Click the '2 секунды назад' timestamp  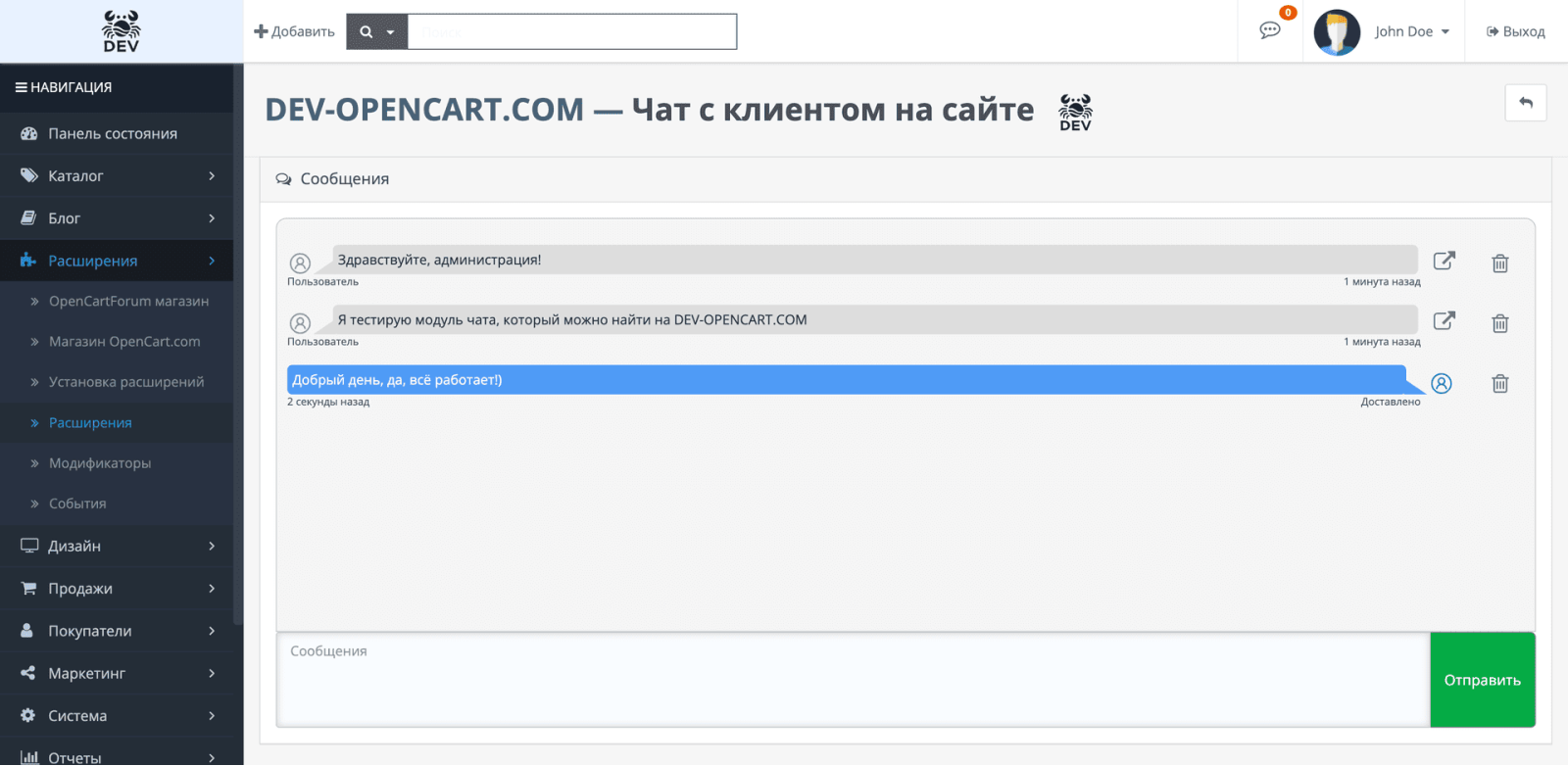(328, 402)
